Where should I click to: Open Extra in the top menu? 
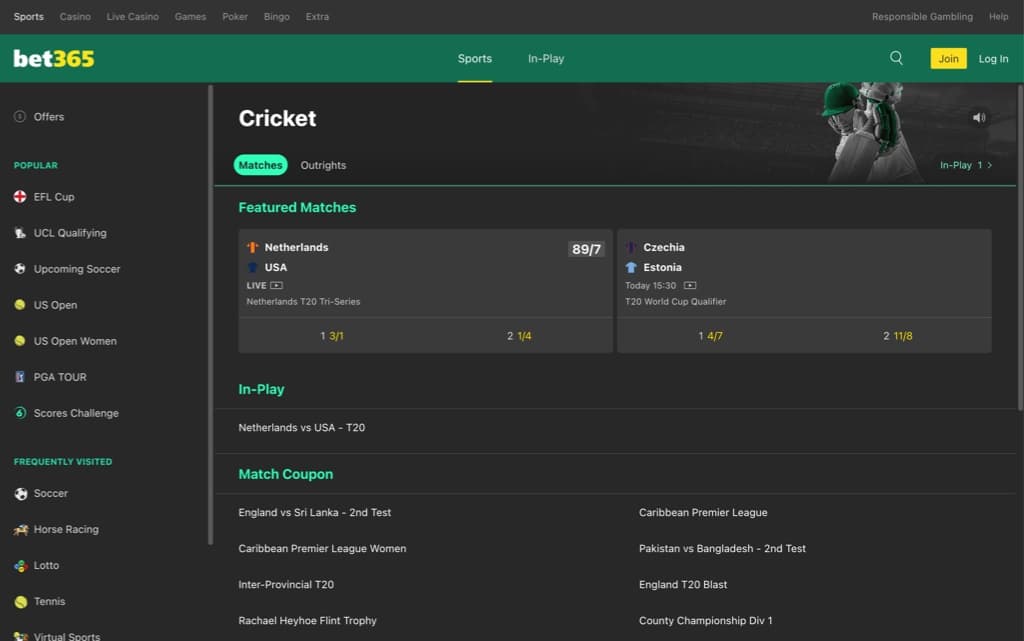(317, 16)
